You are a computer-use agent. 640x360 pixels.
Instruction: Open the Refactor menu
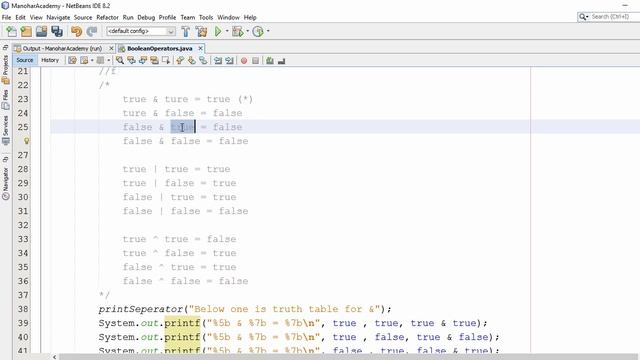click(x=107, y=17)
